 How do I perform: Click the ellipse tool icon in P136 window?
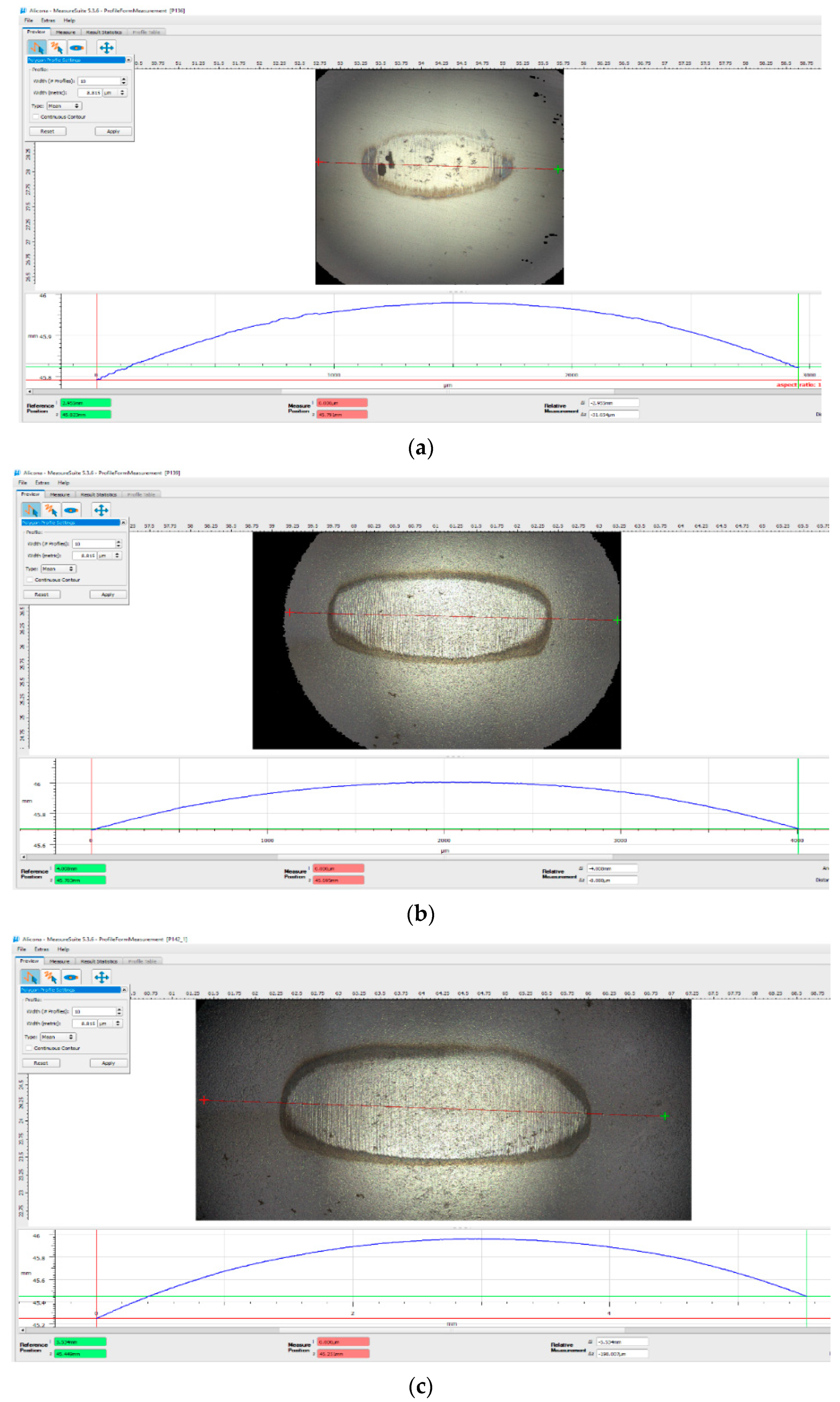77,47
